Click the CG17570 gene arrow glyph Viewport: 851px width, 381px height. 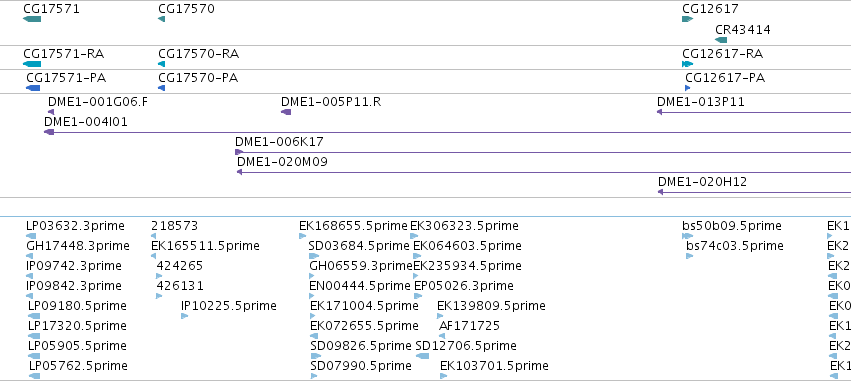161,20
